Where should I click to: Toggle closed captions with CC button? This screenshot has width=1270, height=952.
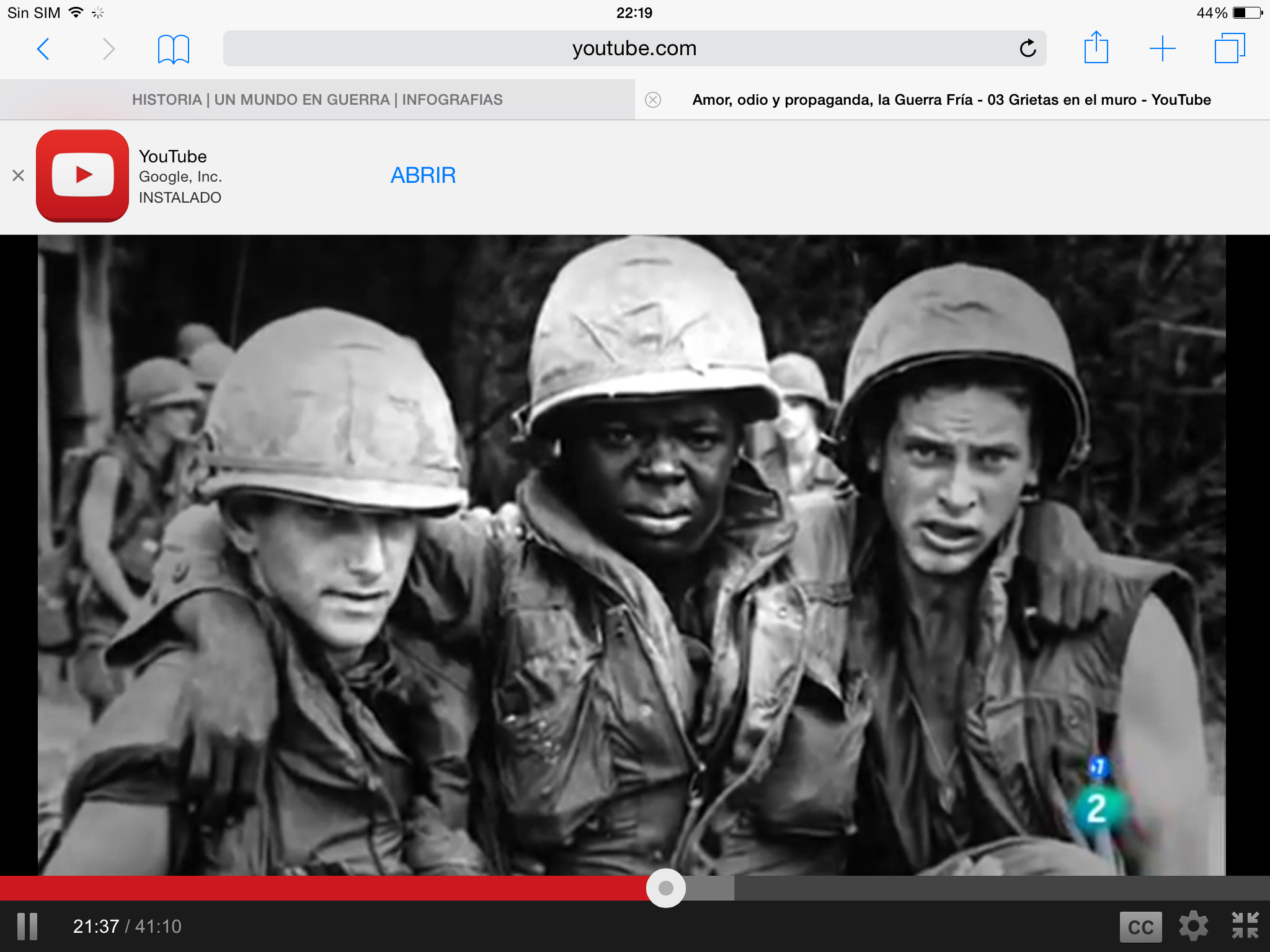(x=1141, y=927)
